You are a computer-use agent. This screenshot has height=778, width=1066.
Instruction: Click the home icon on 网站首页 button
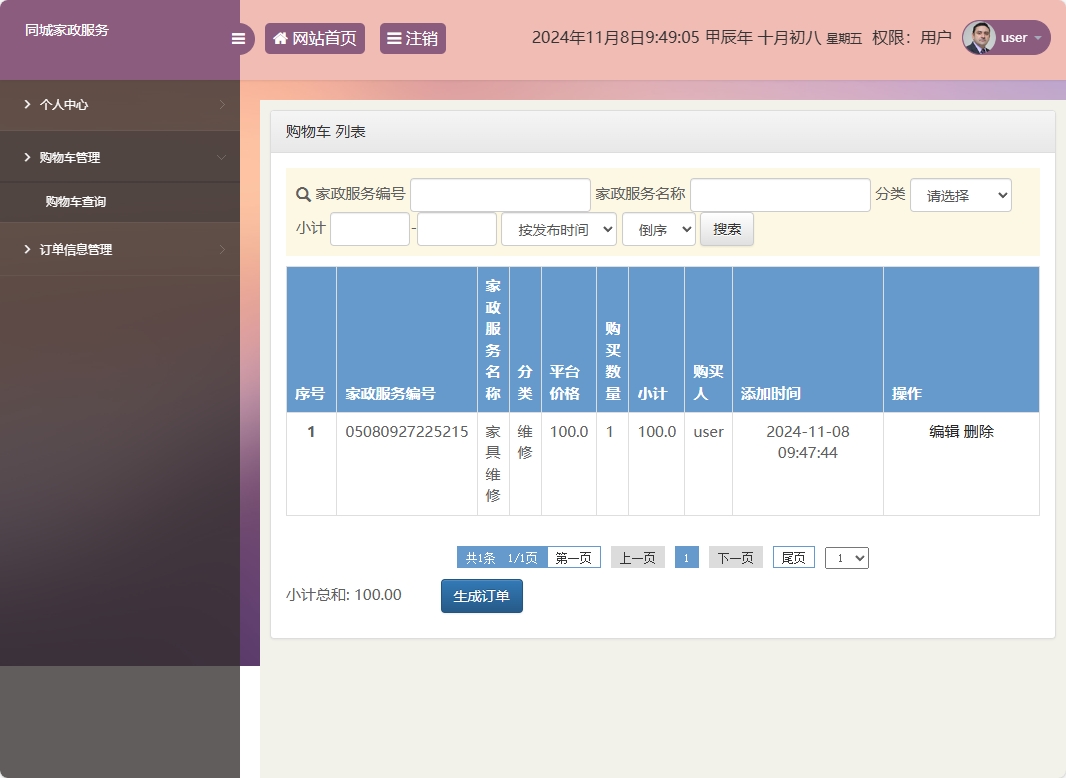tap(279, 38)
